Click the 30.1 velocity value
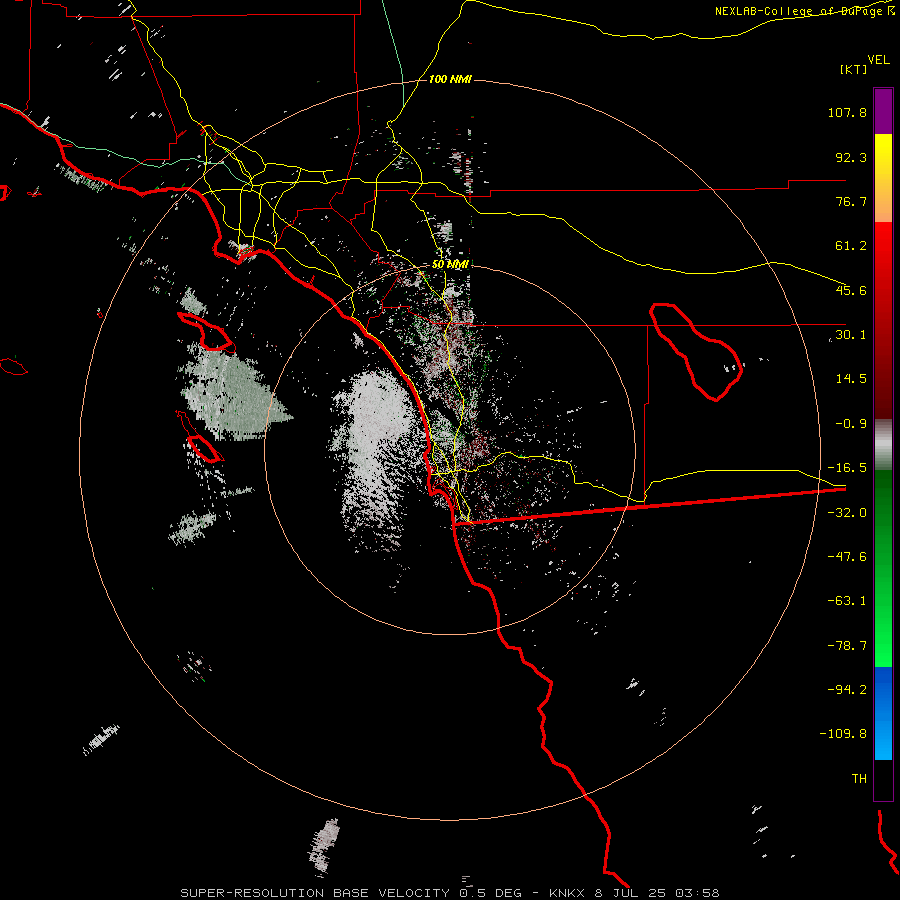Image resolution: width=900 pixels, height=900 pixels. tap(851, 335)
